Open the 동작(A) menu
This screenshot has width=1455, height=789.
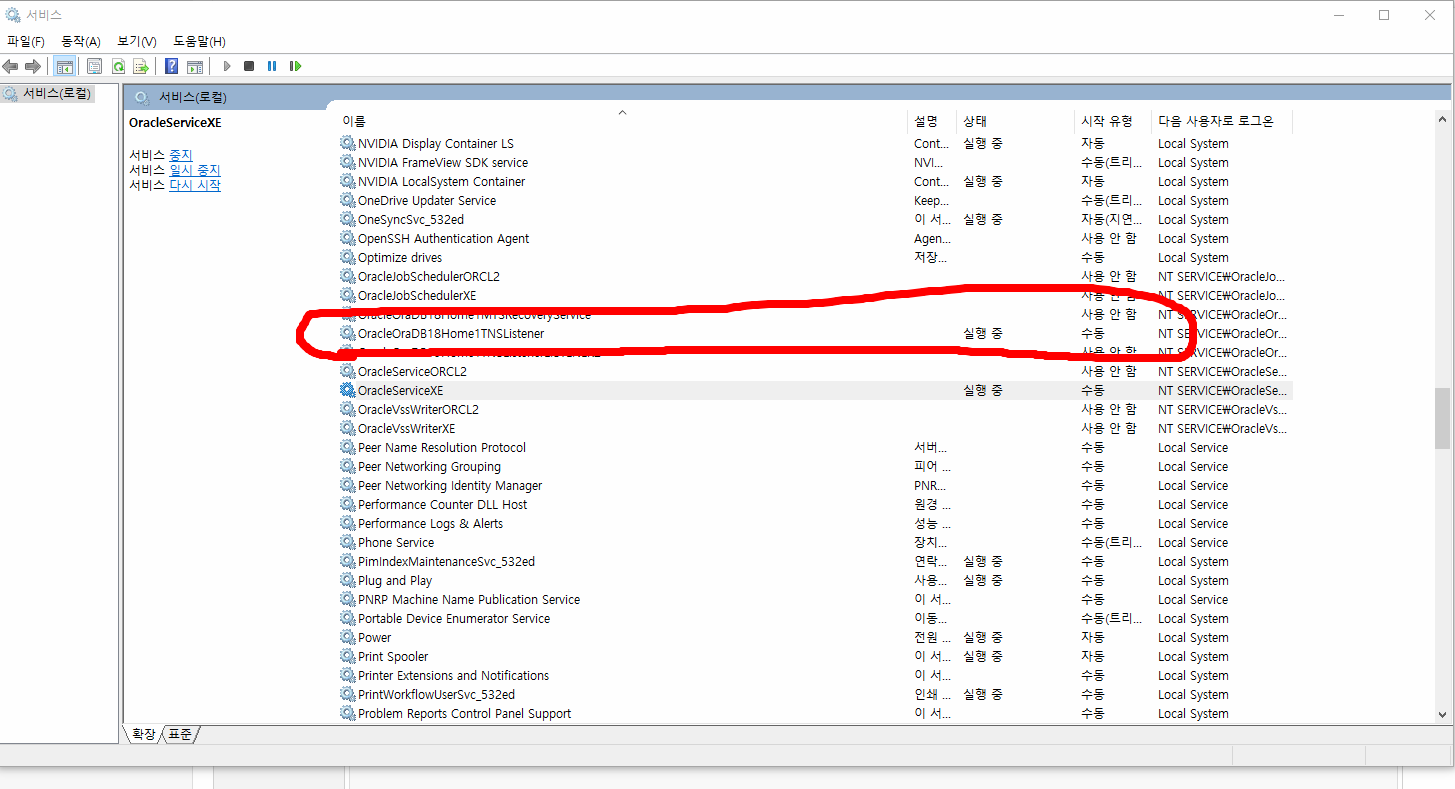tap(81, 41)
